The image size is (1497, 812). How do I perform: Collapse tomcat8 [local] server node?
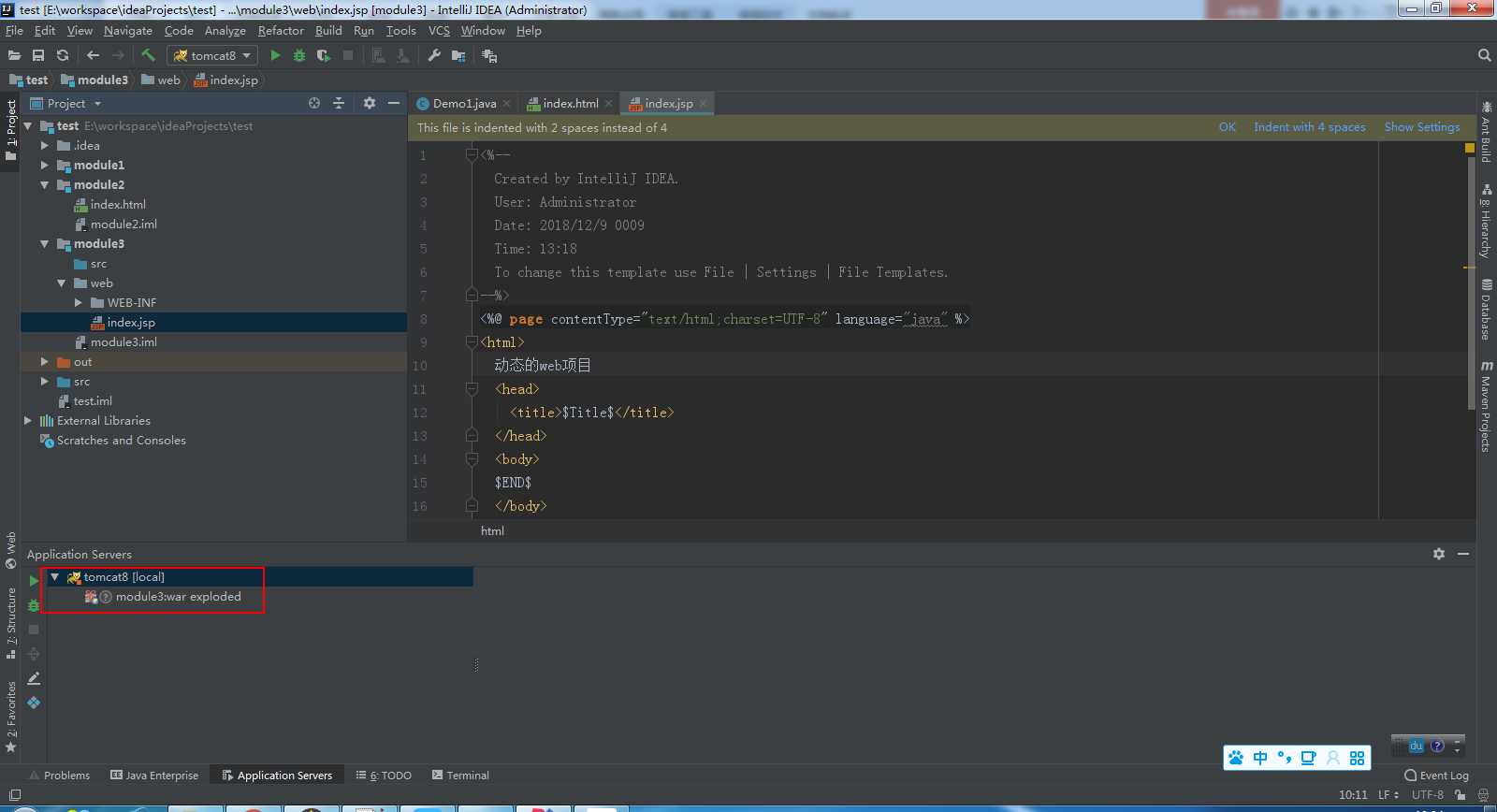tap(55, 577)
